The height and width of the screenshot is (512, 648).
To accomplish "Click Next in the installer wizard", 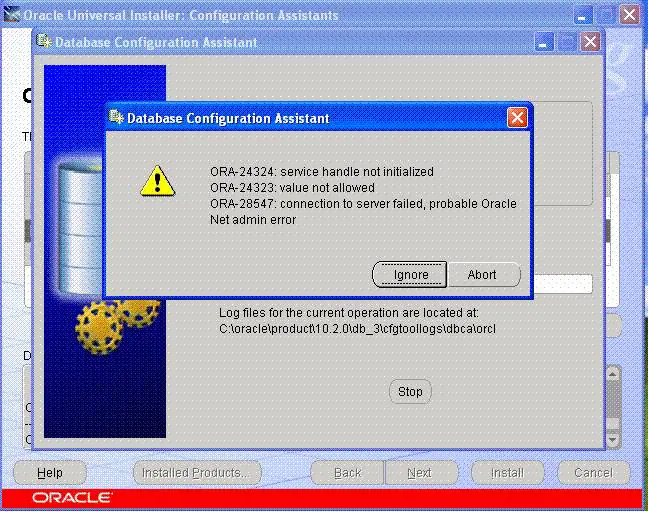I will click(x=422, y=472).
